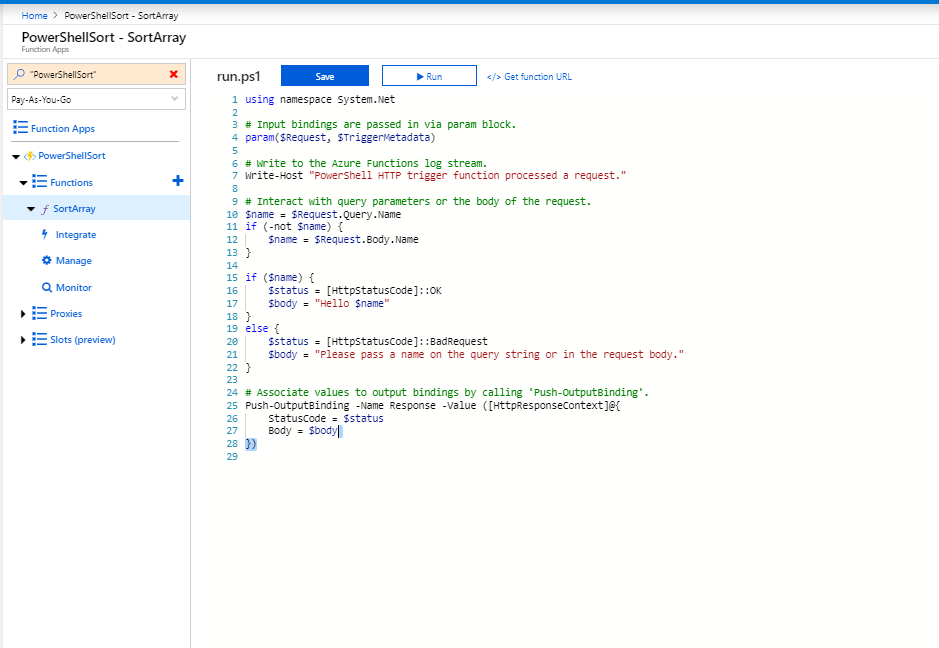Click the Home breadcrumb link

[x=34, y=16]
